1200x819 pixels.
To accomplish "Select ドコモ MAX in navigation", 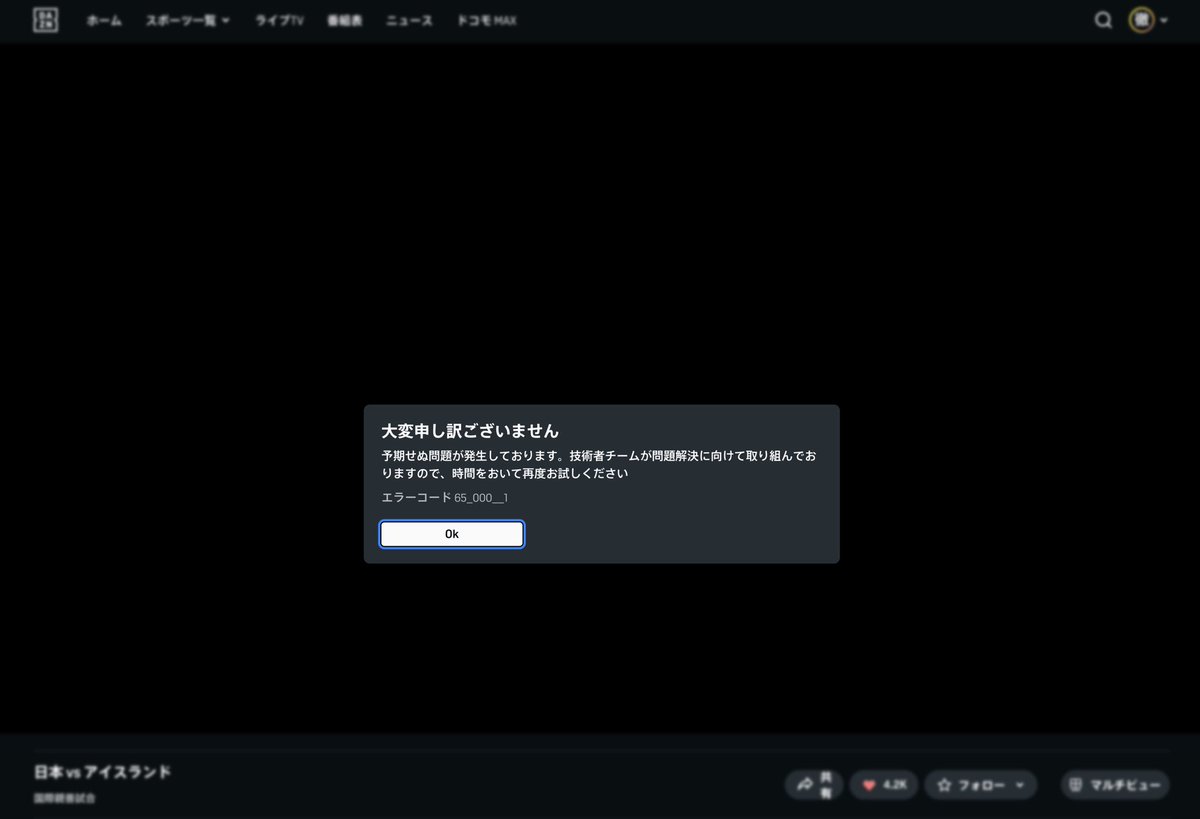I will (487, 20).
